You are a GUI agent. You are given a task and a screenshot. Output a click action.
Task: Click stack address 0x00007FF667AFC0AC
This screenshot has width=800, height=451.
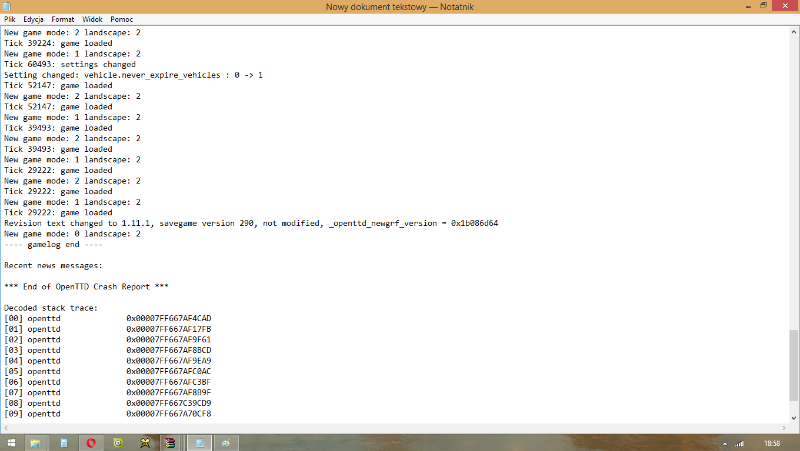pos(168,371)
